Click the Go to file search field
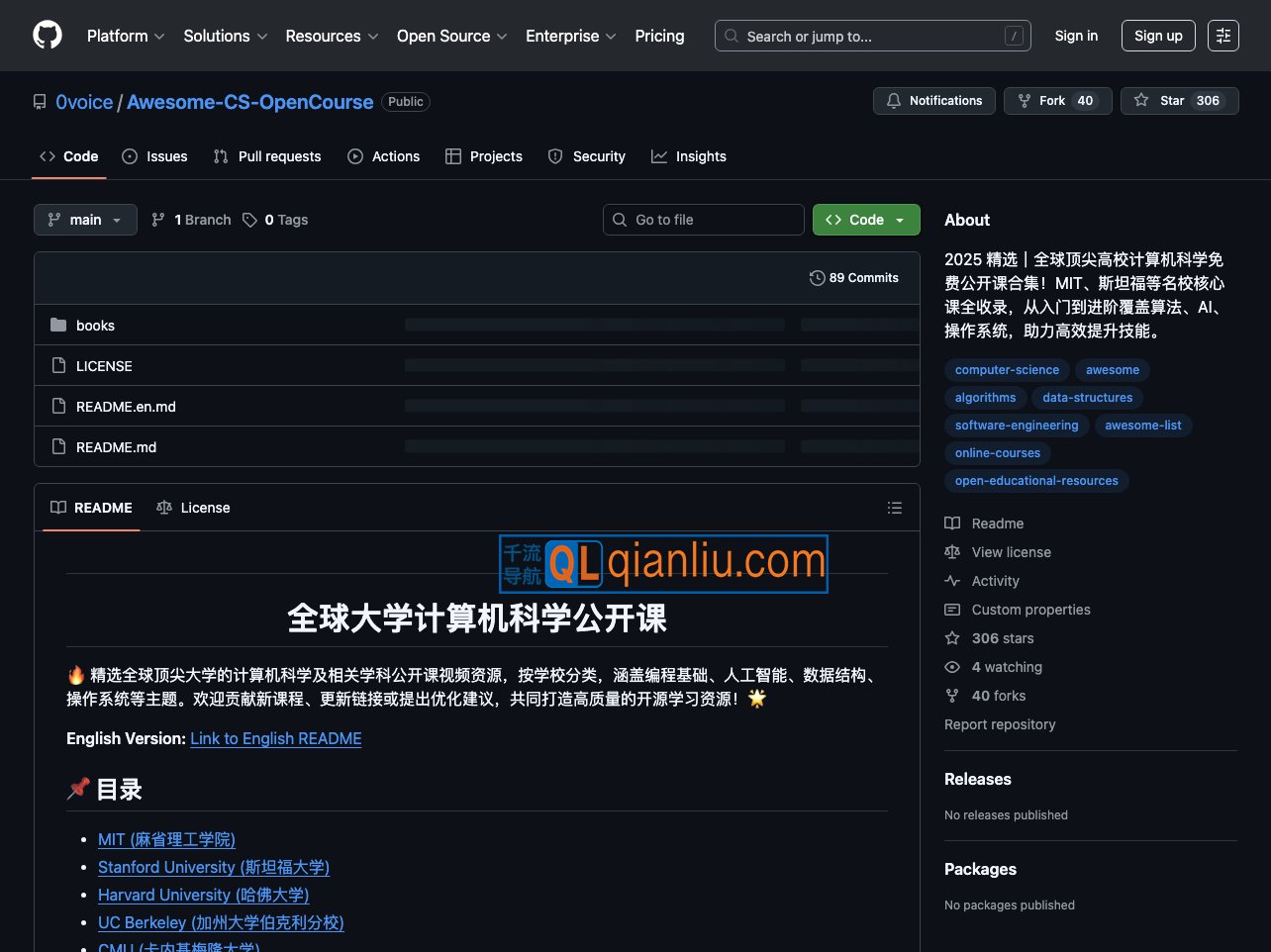Screen dimensions: 1271x952 [703, 220]
